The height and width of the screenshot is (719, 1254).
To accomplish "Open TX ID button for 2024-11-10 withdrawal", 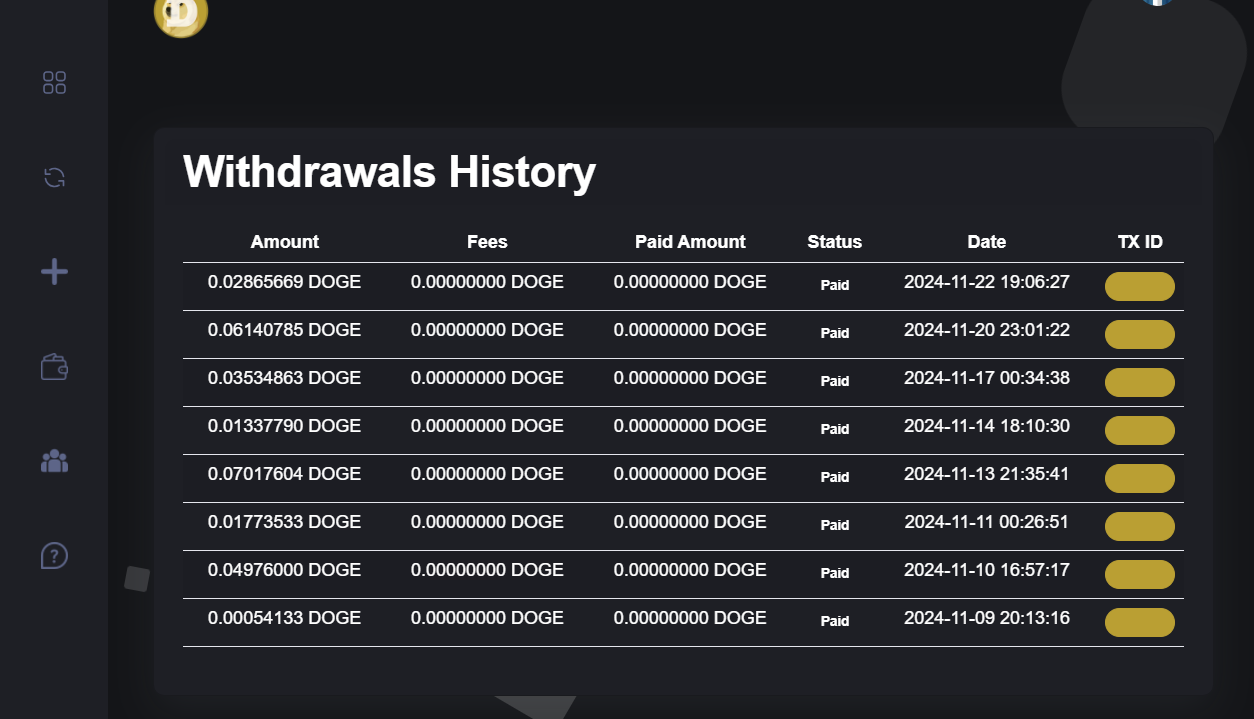I will [1139, 574].
